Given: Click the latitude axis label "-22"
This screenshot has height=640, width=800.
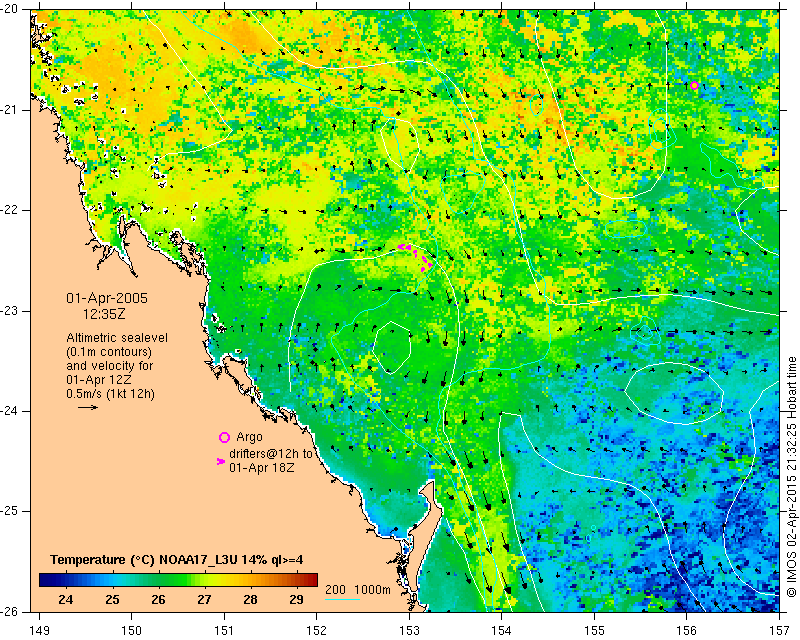Looking at the screenshot, I should click(x=10, y=210).
